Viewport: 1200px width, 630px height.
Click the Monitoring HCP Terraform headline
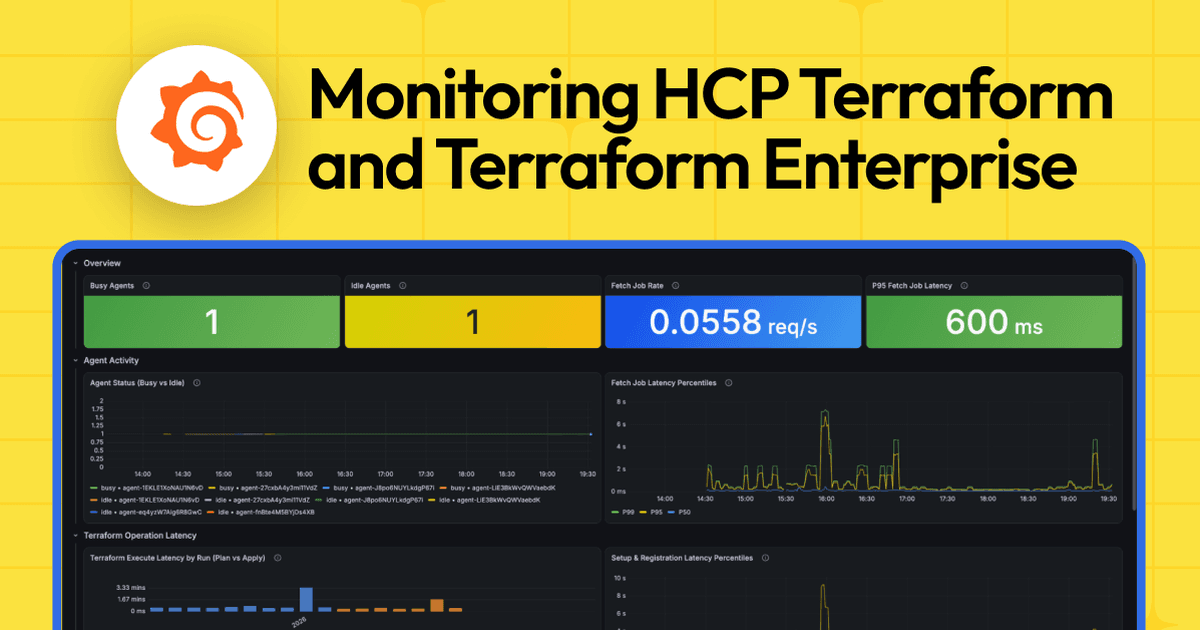pos(710,98)
